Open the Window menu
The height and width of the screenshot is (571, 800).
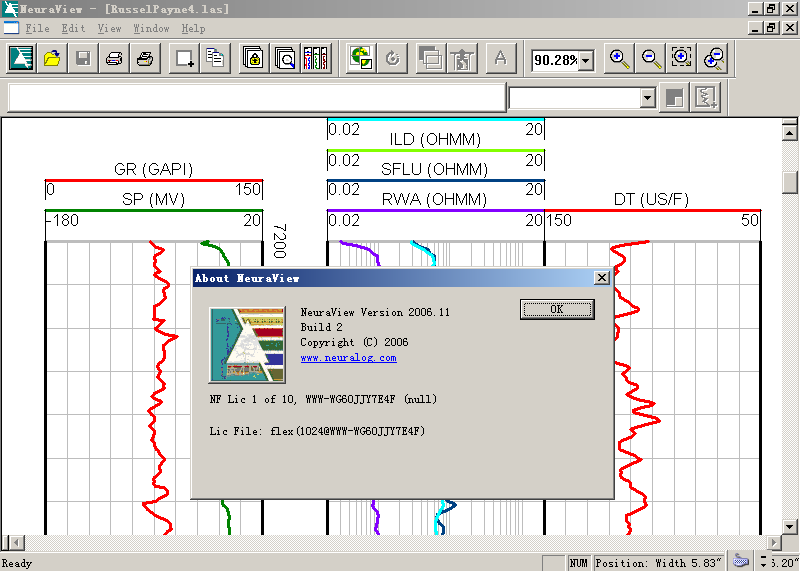(151, 29)
